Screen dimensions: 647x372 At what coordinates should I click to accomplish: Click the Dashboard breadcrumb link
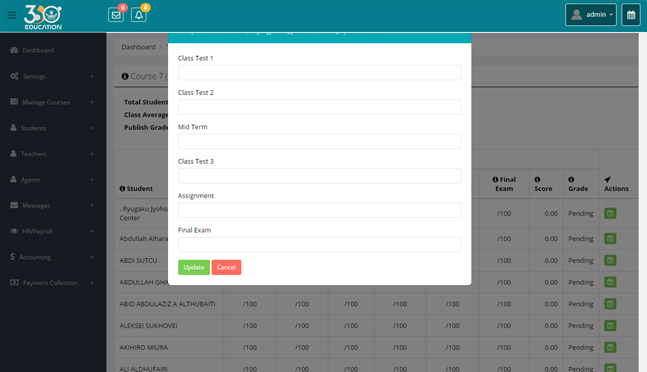tap(138, 47)
